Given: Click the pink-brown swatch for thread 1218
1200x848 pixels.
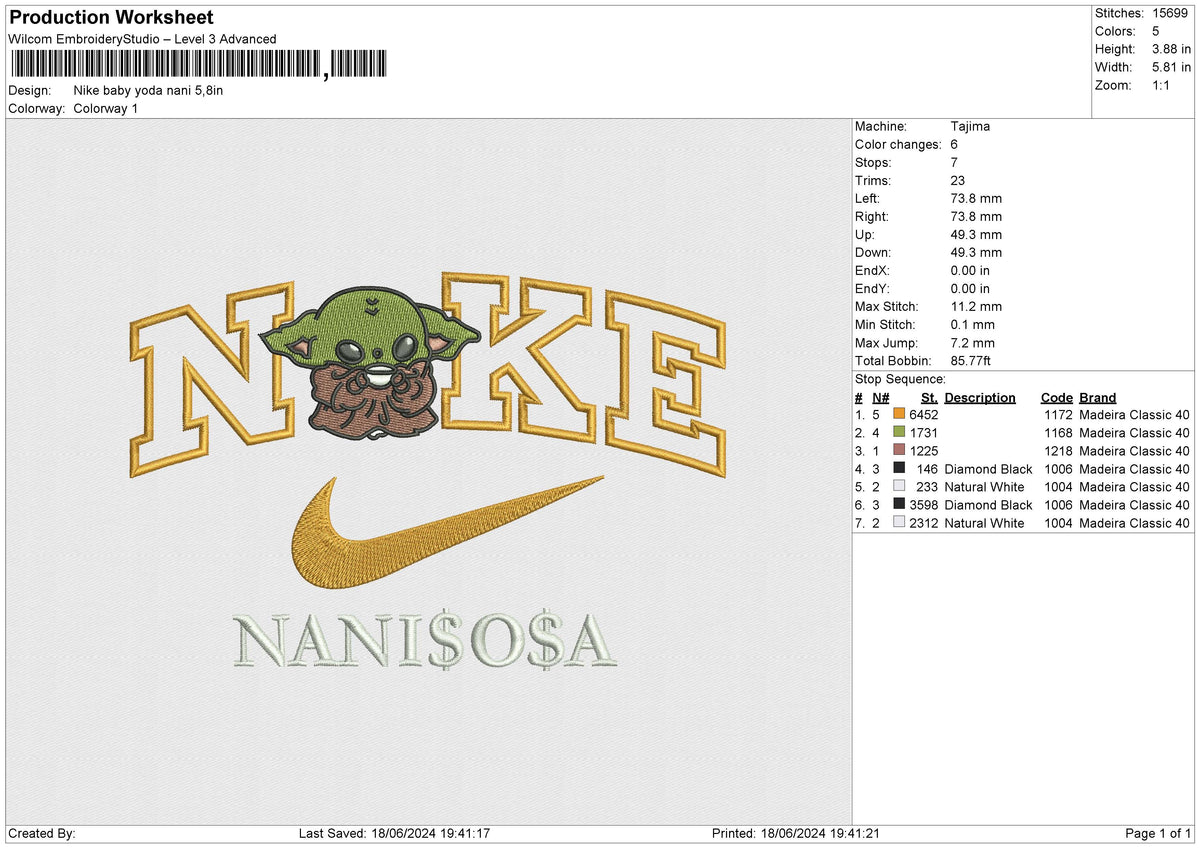Looking at the screenshot, I should 899,450.
